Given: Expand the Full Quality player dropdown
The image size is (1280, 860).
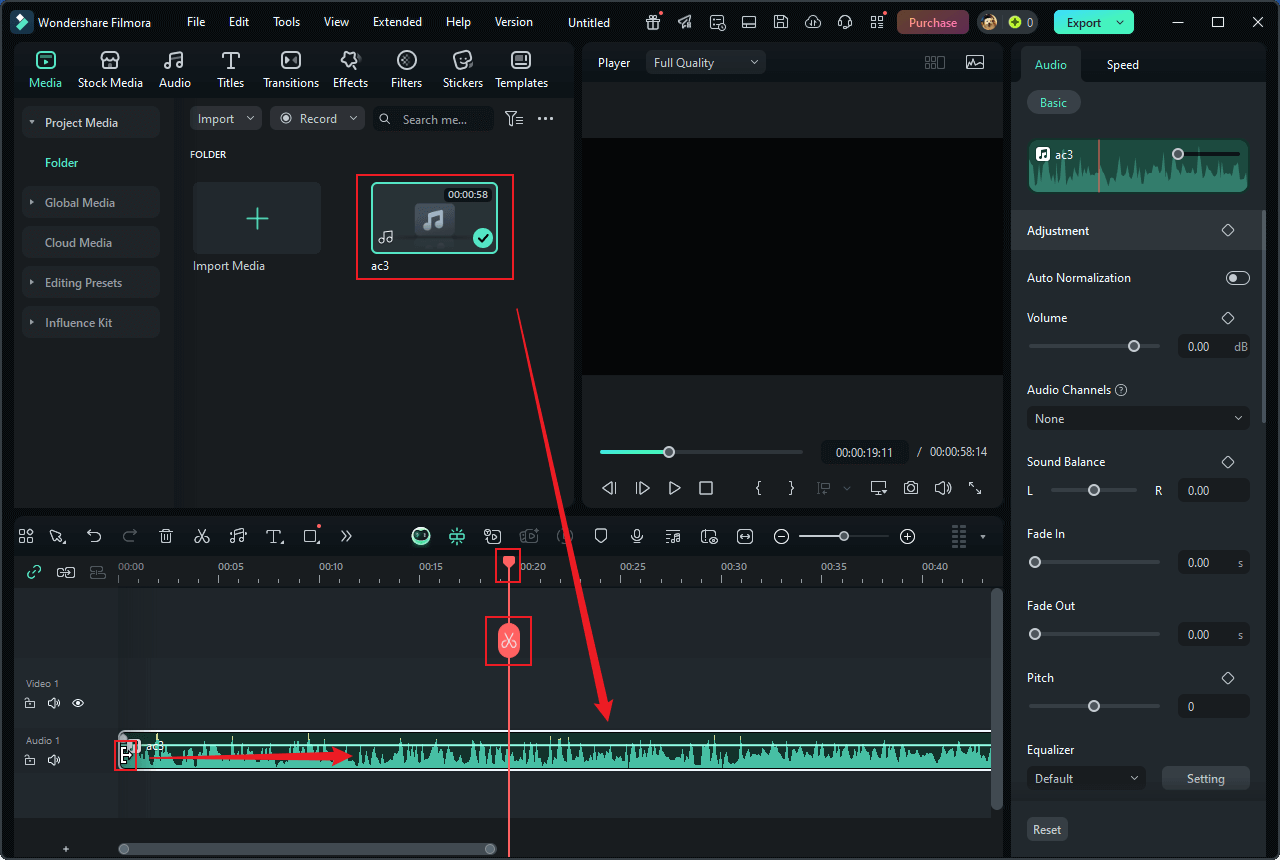Looking at the screenshot, I should coord(705,63).
